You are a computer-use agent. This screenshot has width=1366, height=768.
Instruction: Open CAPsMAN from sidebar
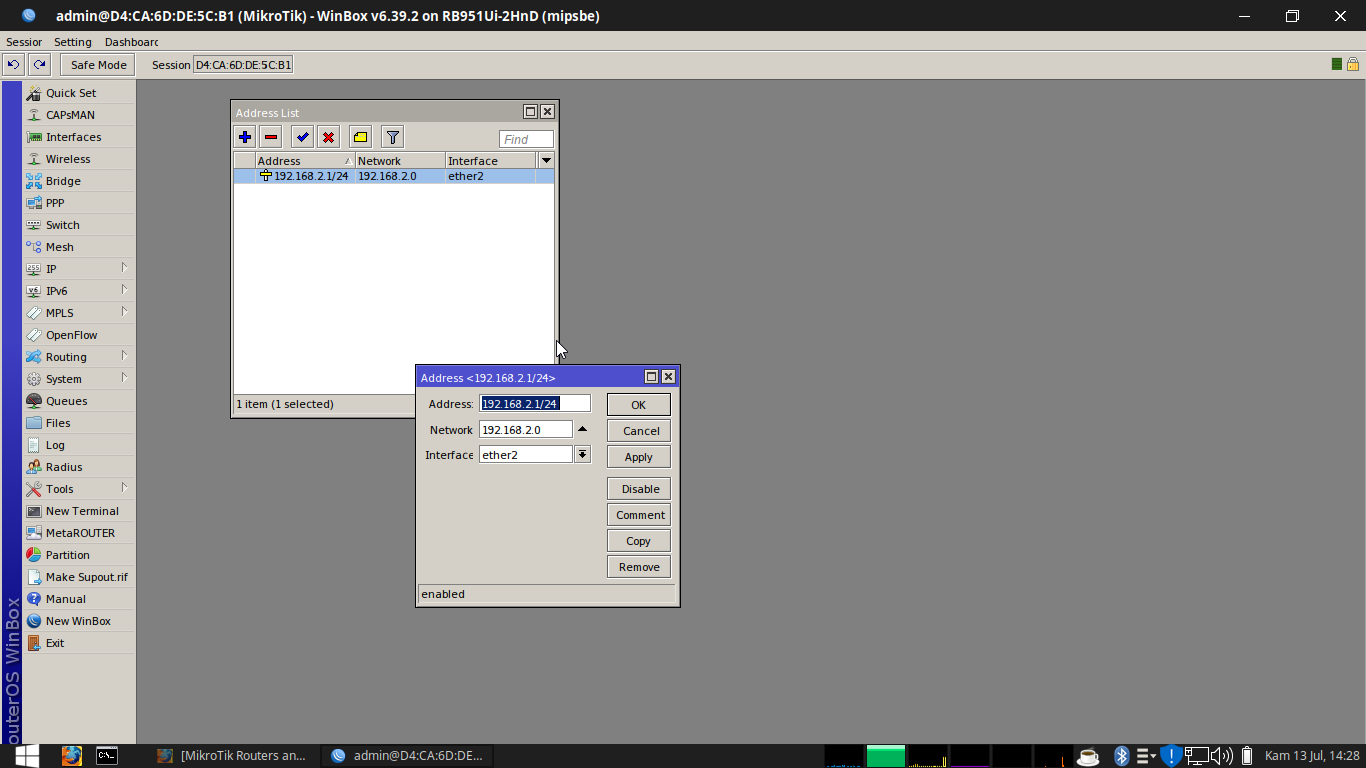coord(79,115)
